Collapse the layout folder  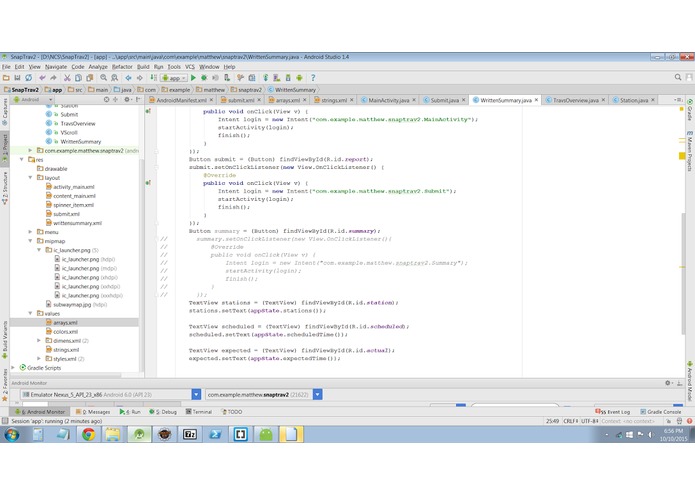click(x=30, y=177)
